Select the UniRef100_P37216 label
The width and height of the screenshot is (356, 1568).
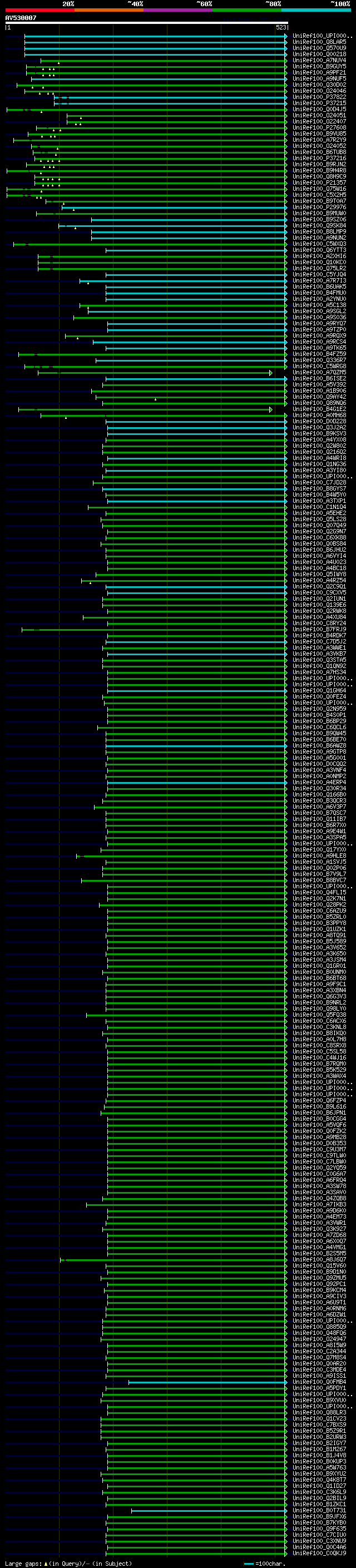pos(319,159)
